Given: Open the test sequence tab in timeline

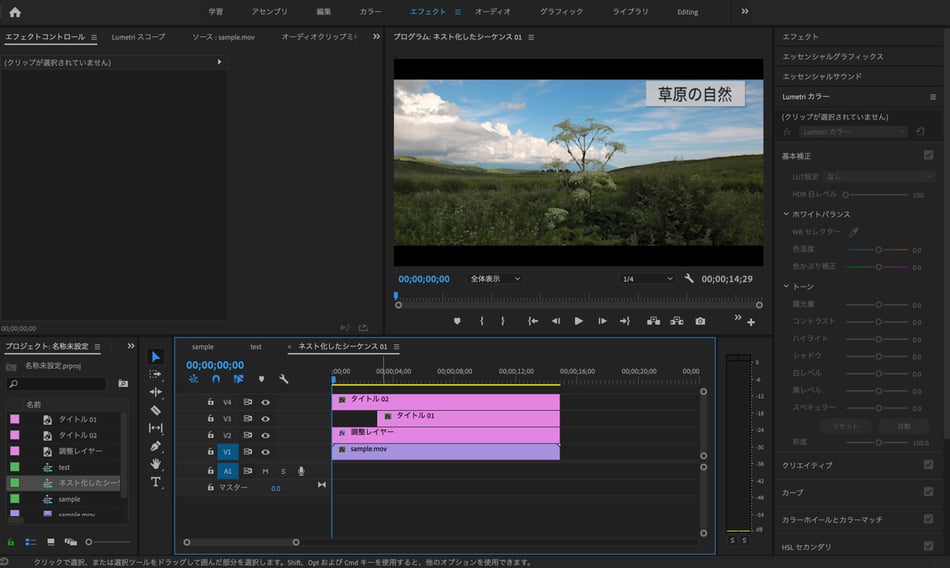Looking at the screenshot, I should 256,347.
